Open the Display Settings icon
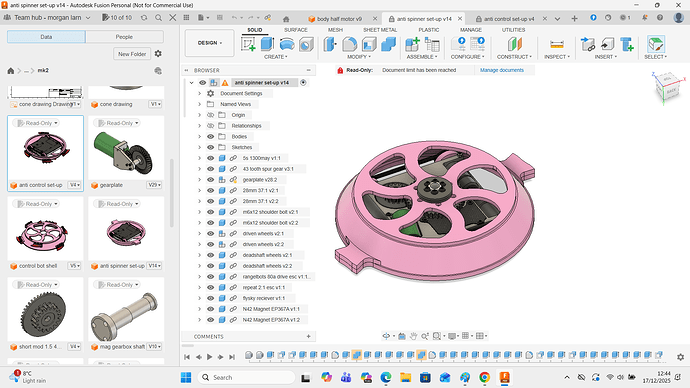The image size is (690, 388). 452,336
